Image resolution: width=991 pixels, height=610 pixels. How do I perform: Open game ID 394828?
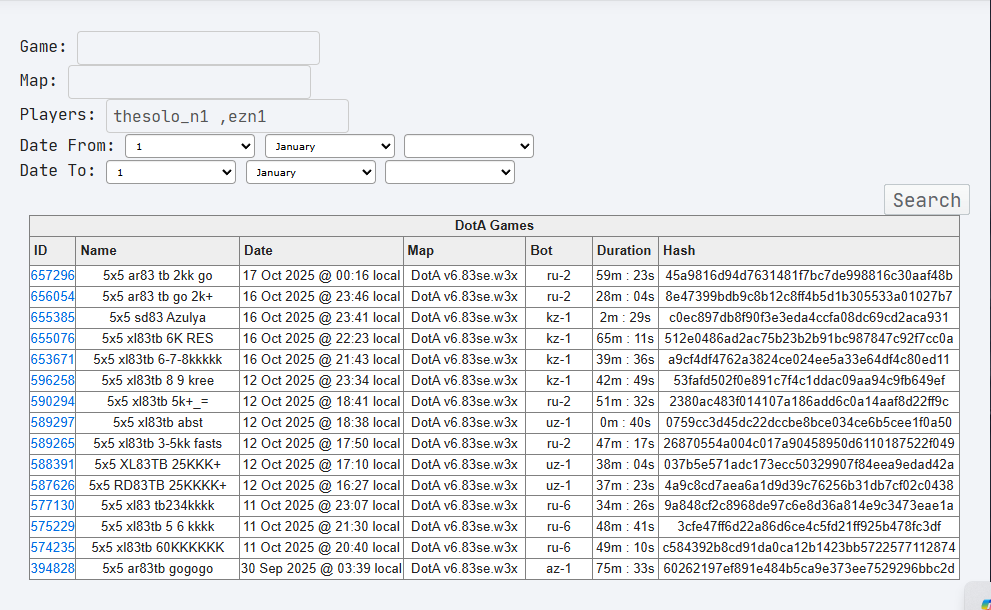52,569
